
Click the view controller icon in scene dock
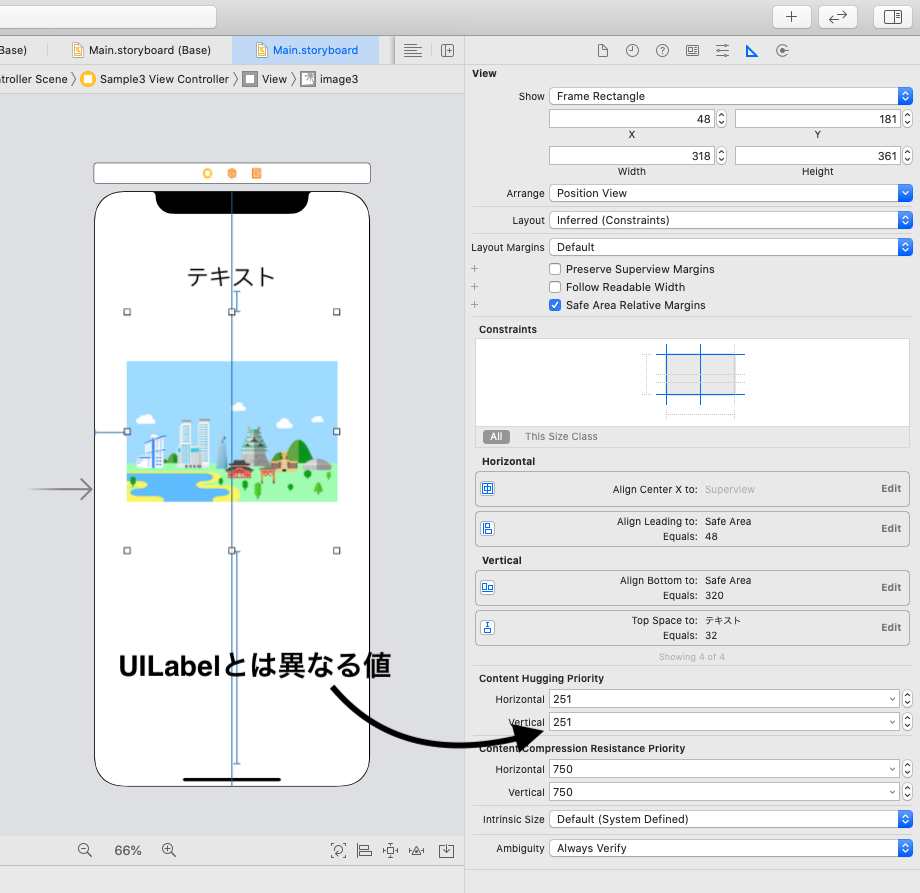(x=207, y=173)
